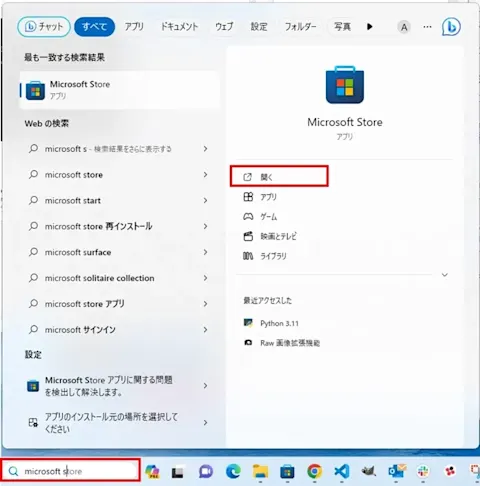
Task: Open GIMP from the taskbar
Action: pos(369,471)
